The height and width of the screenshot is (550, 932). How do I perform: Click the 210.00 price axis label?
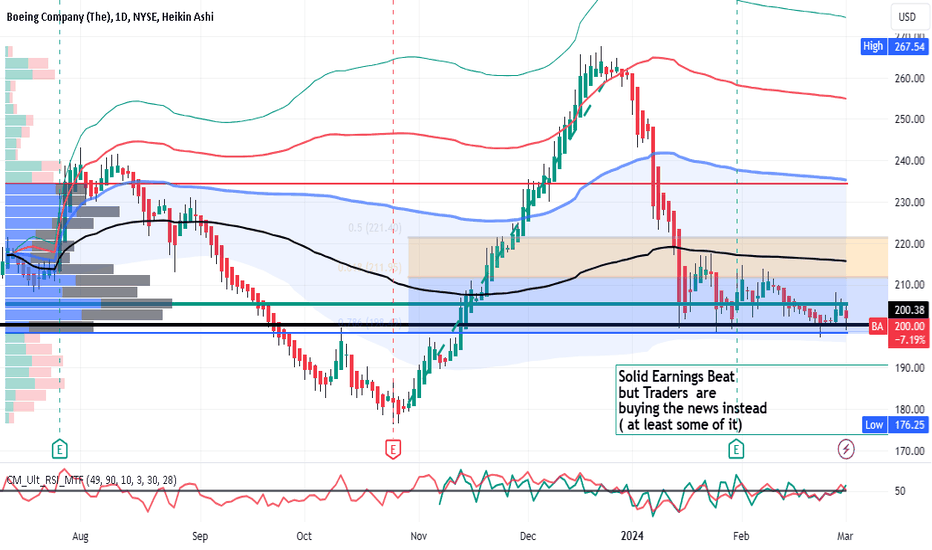[x=909, y=285]
